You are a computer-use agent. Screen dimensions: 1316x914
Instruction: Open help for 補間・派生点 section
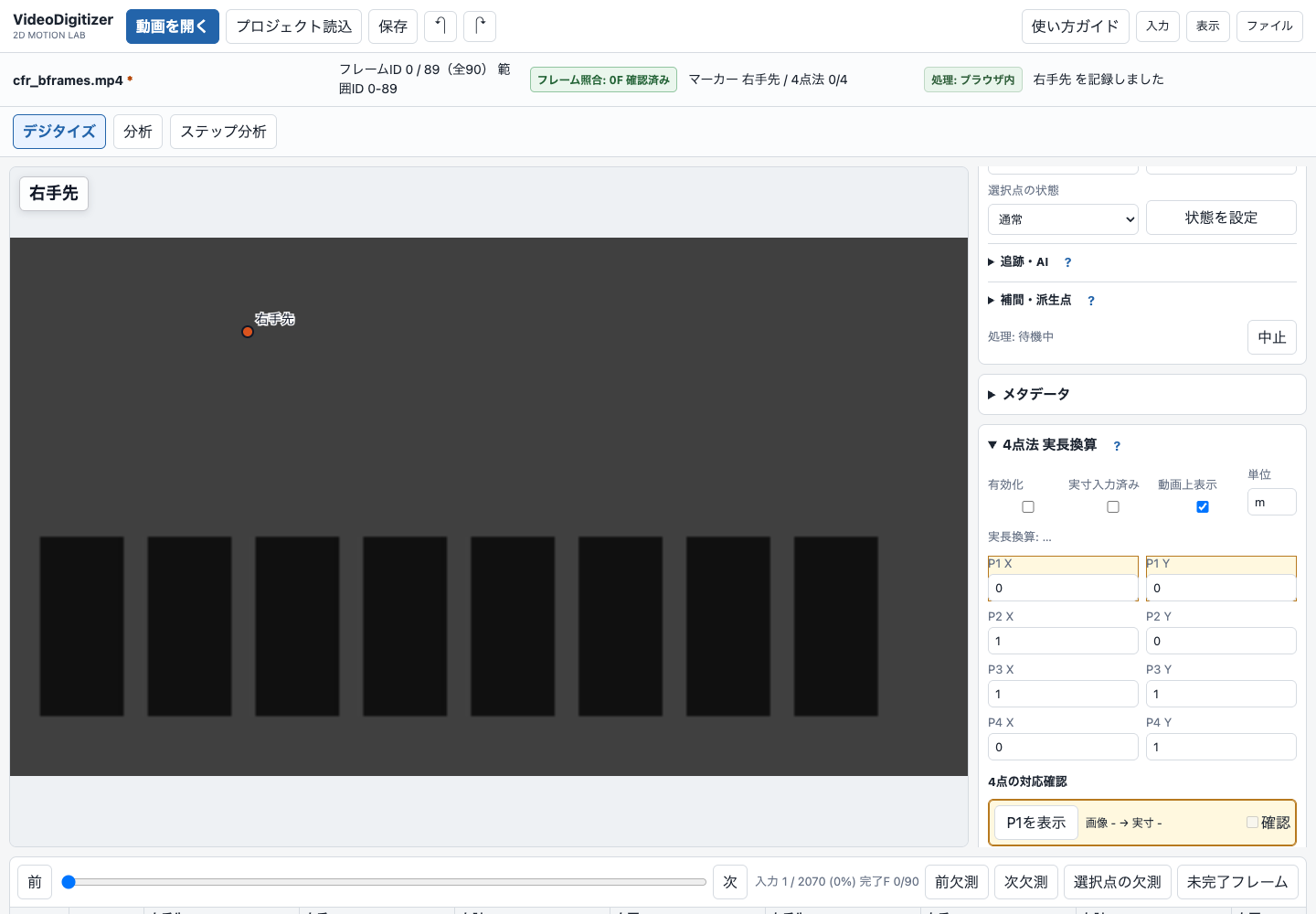click(1091, 301)
